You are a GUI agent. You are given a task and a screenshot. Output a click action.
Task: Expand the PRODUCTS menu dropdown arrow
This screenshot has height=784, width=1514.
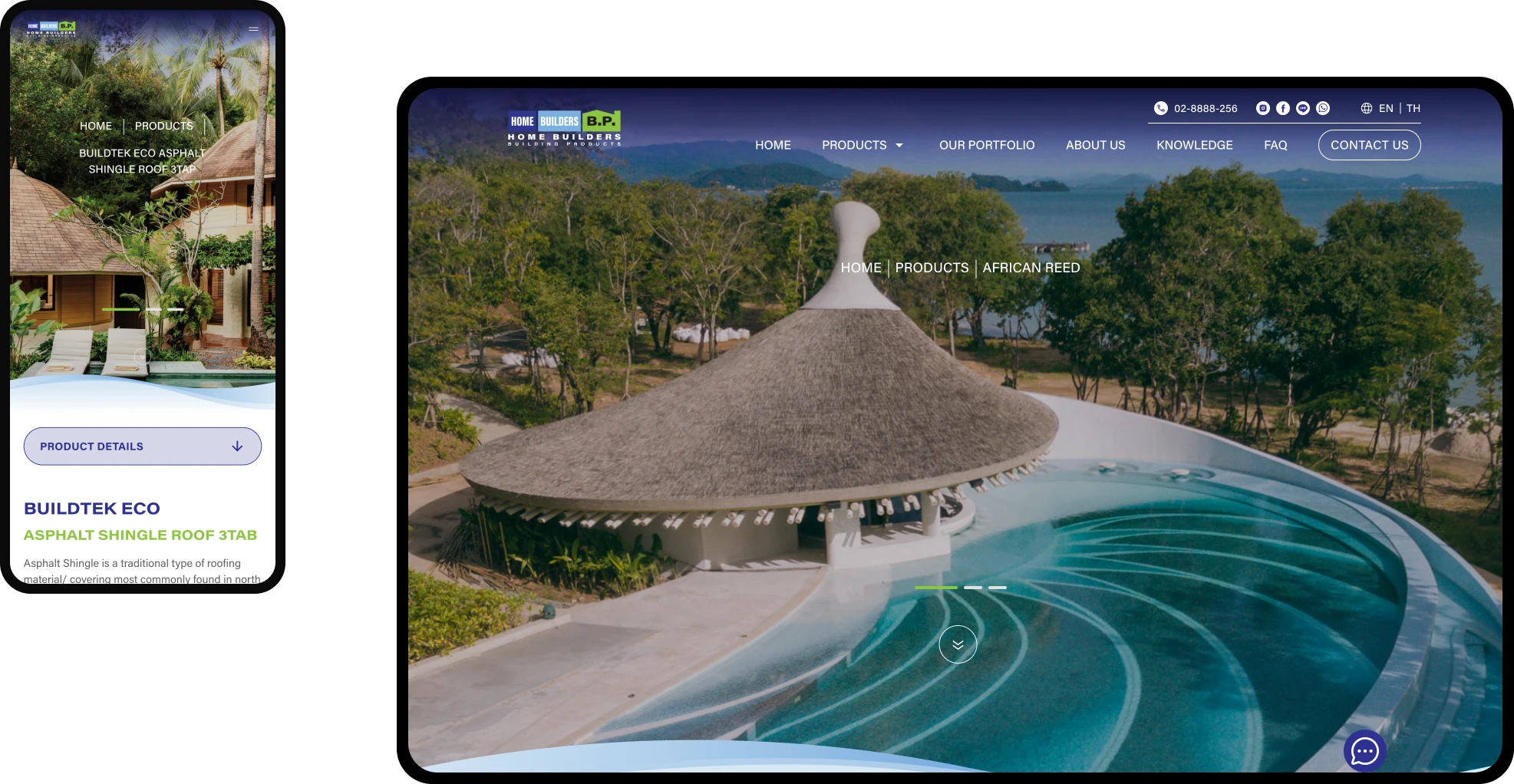[899, 146]
